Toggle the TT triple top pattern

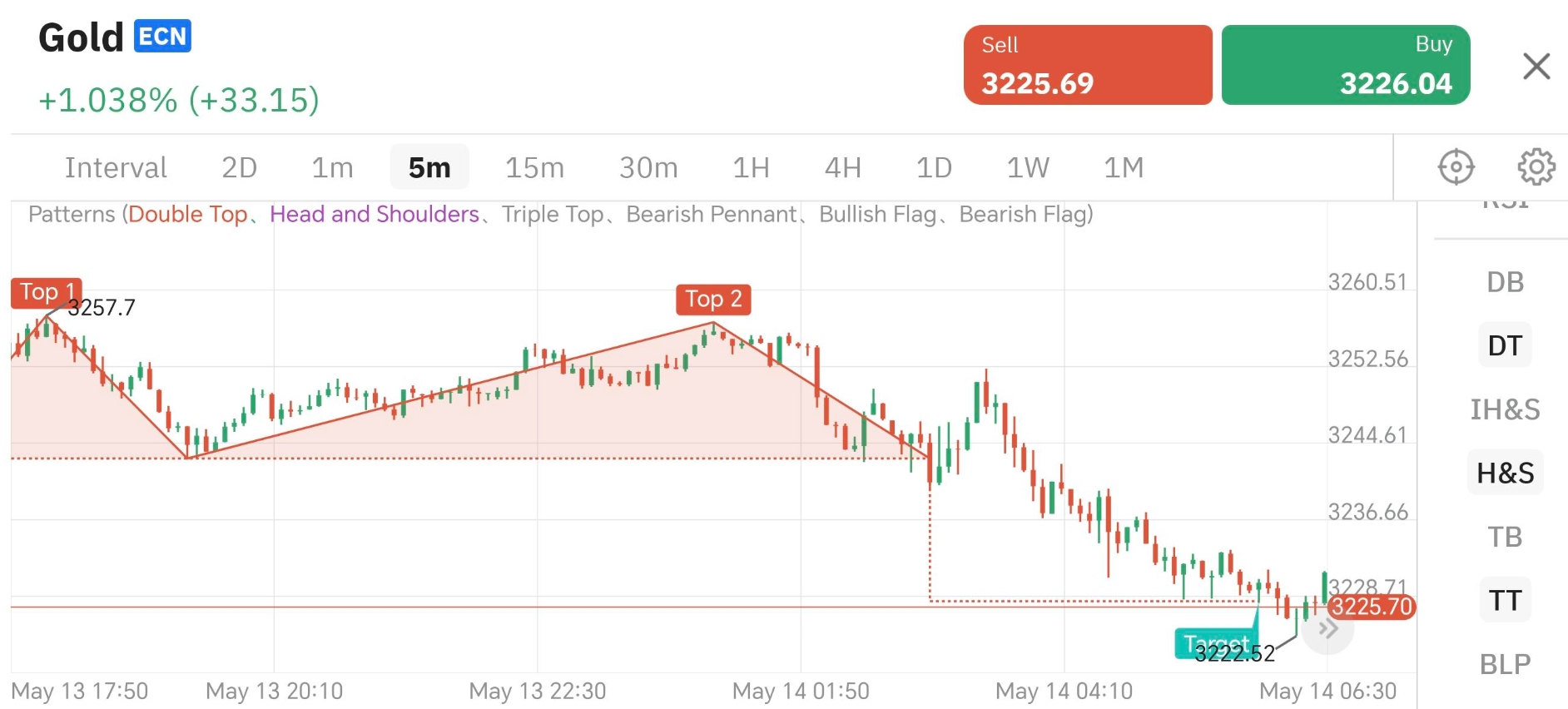[x=1505, y=600]
